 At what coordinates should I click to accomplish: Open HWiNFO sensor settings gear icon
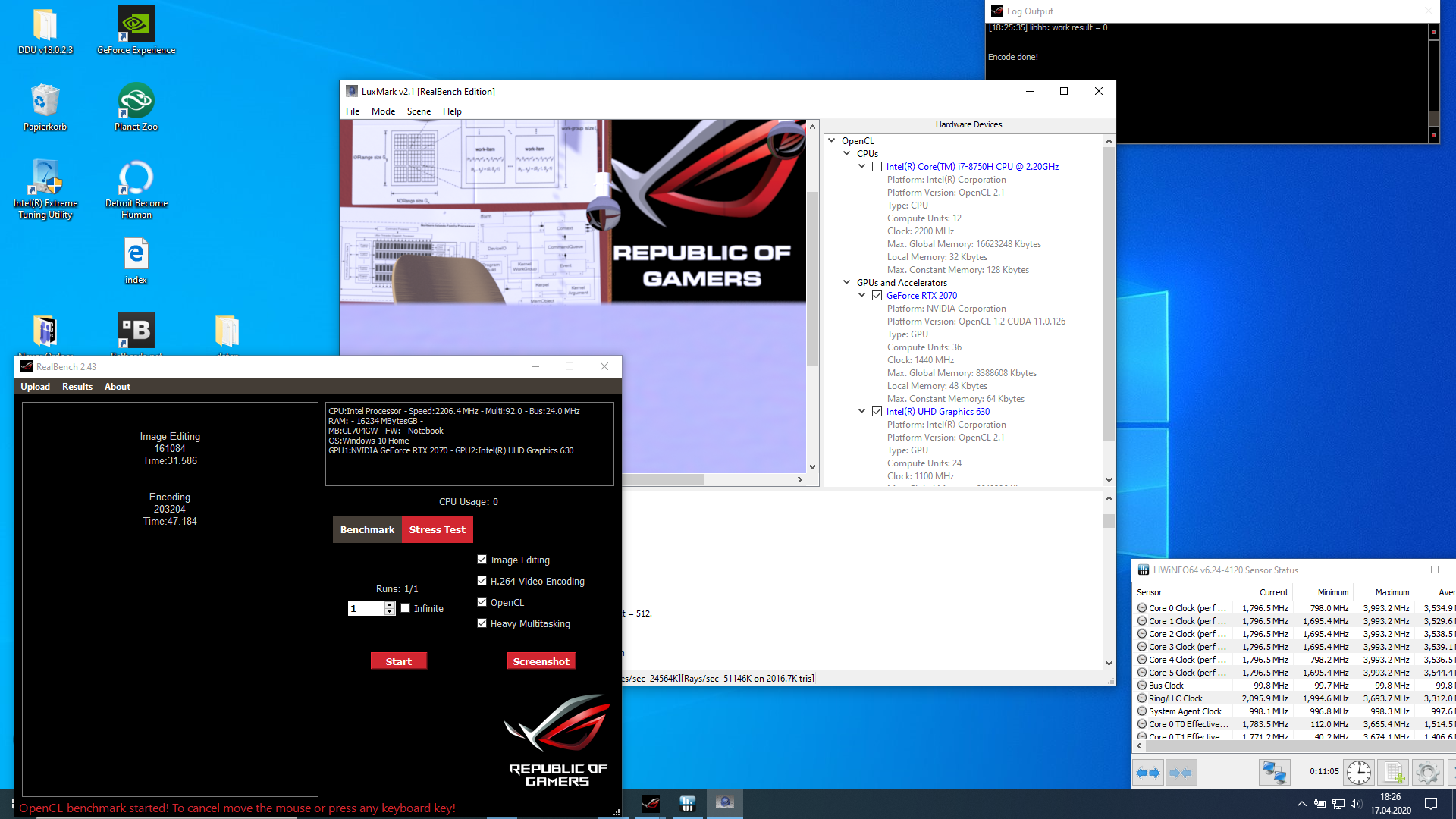pyautogui.click(x=1427, y=773)
